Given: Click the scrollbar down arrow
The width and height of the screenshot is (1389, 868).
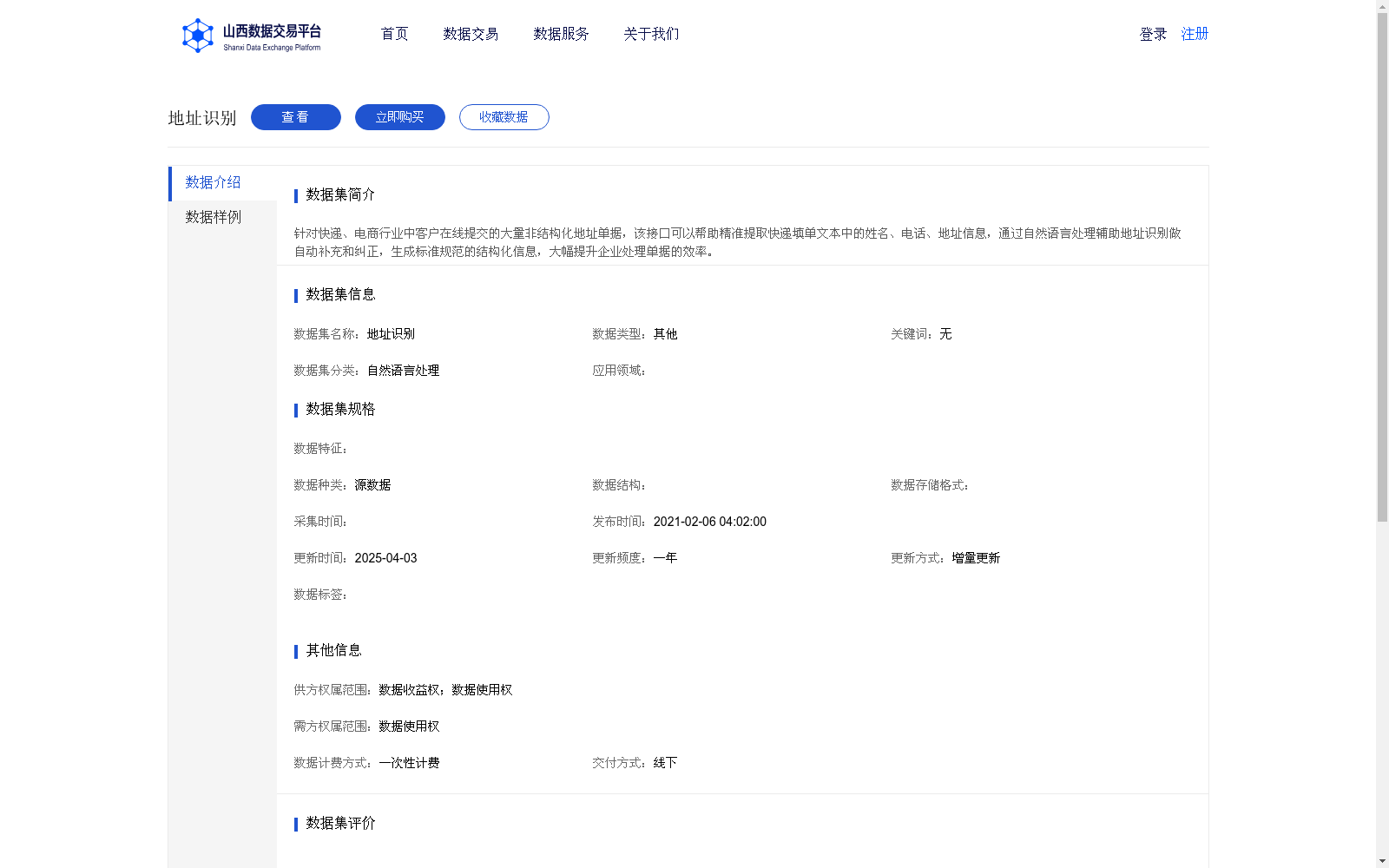Looking at the screenshot, I should pyautogui.click(x=1382, y=861).
